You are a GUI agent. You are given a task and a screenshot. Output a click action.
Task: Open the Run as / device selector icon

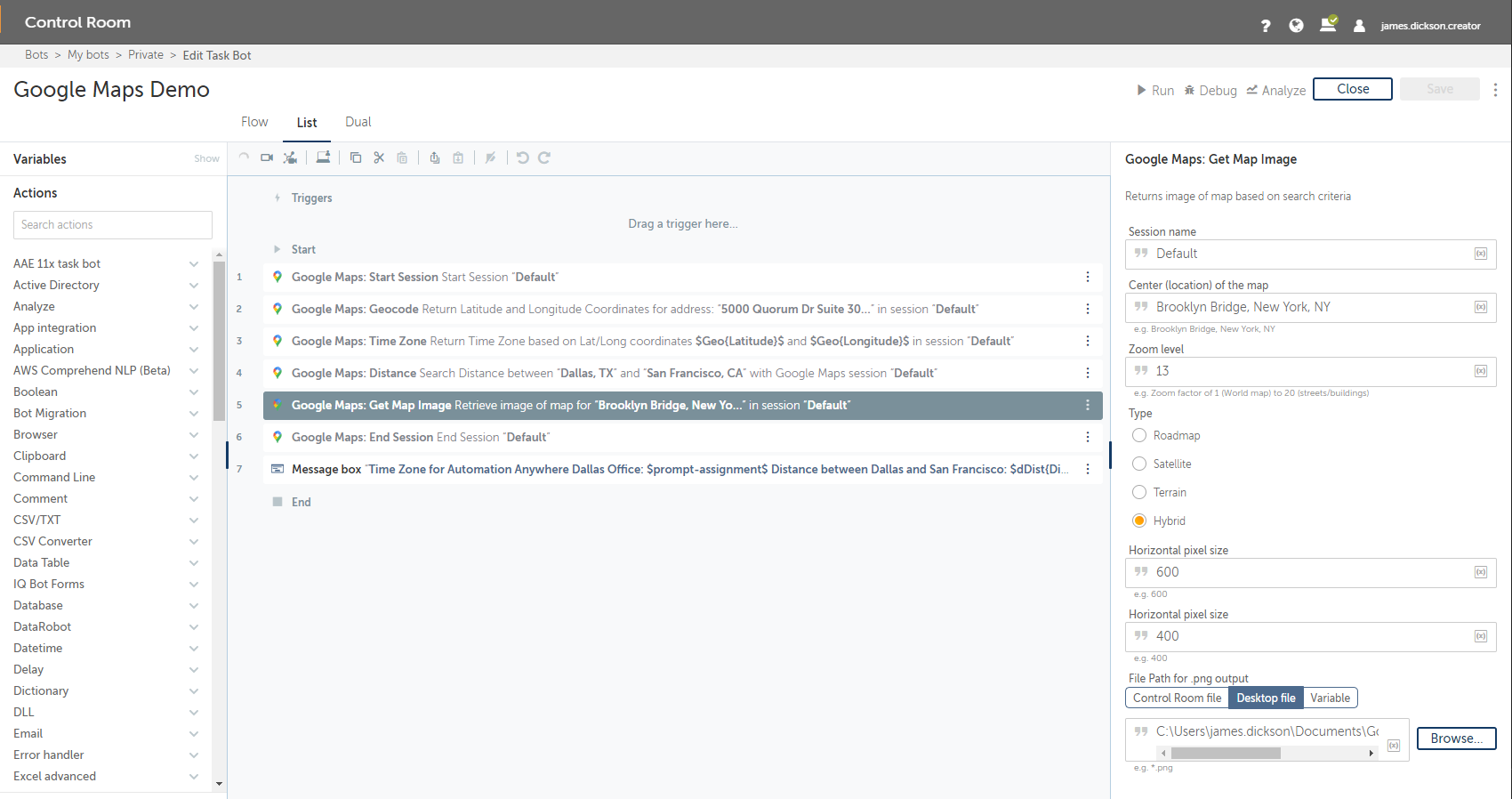tap(323, 157)
